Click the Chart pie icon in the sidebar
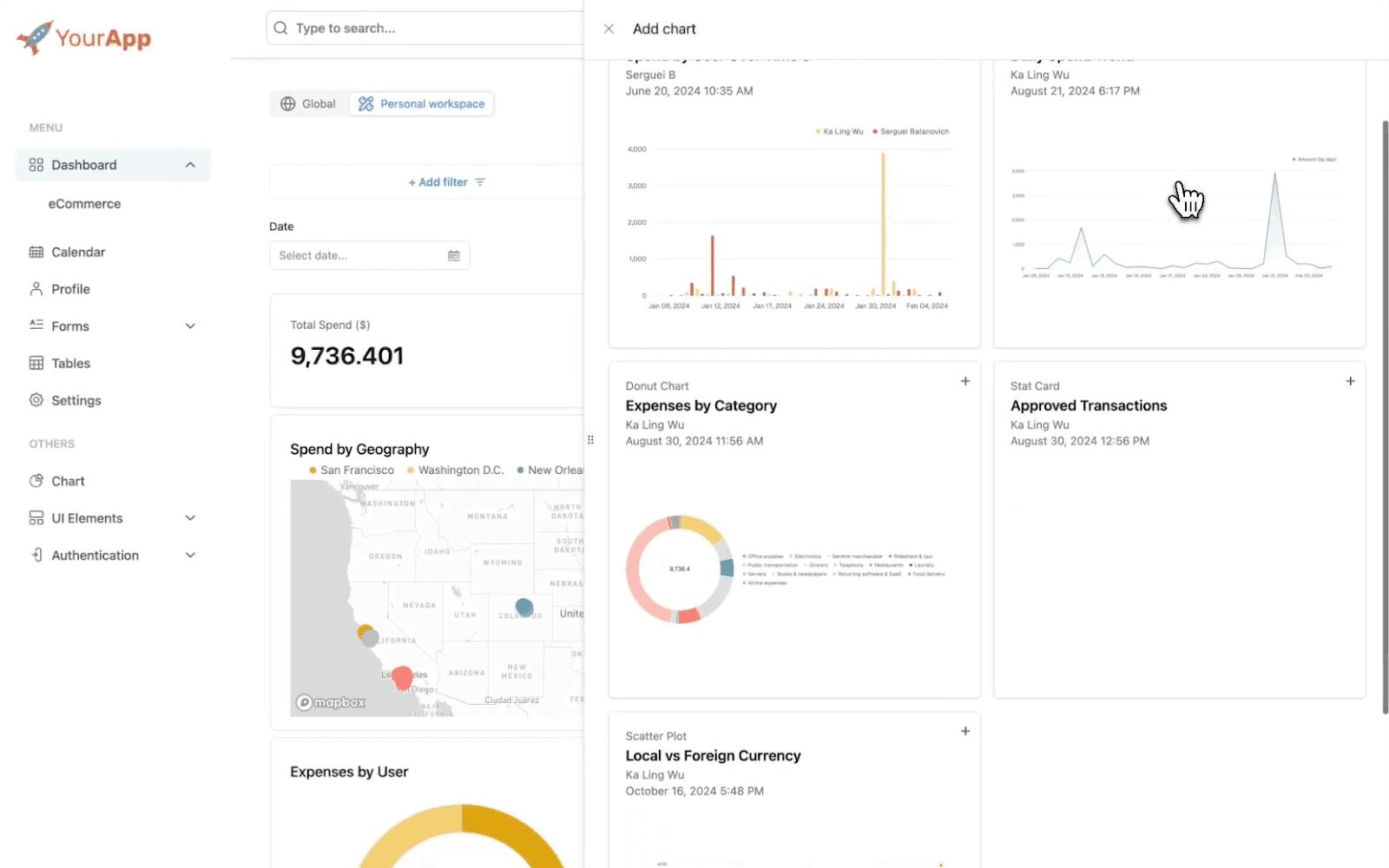The width and height of the screenshot is (1389, 868). pos(36,481)
